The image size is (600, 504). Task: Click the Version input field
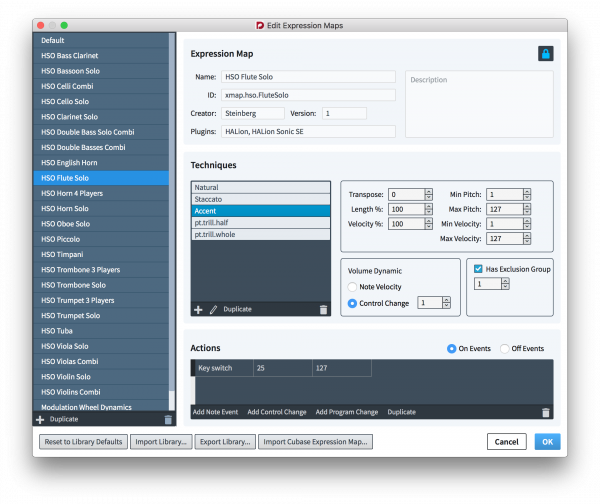point(344,113)
